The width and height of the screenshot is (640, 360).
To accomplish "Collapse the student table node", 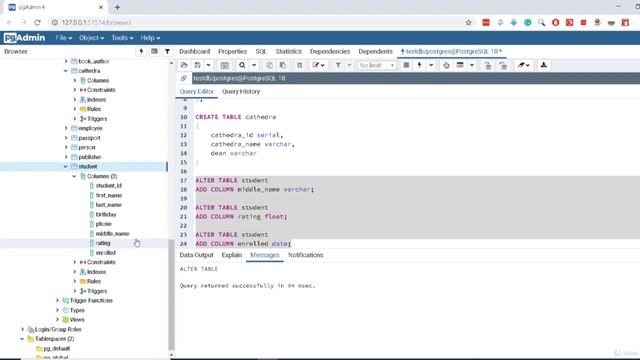I will click(x=66, y=167).
